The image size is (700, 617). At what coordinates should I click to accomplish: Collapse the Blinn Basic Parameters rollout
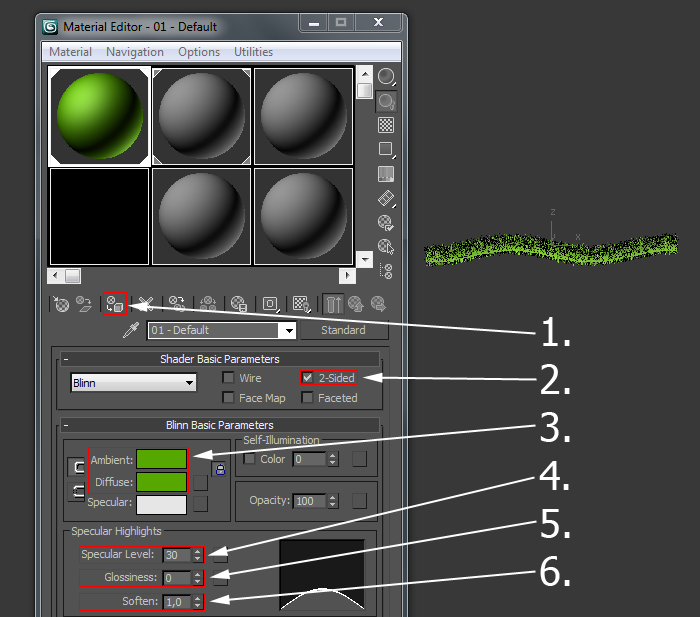pos(66,425)
